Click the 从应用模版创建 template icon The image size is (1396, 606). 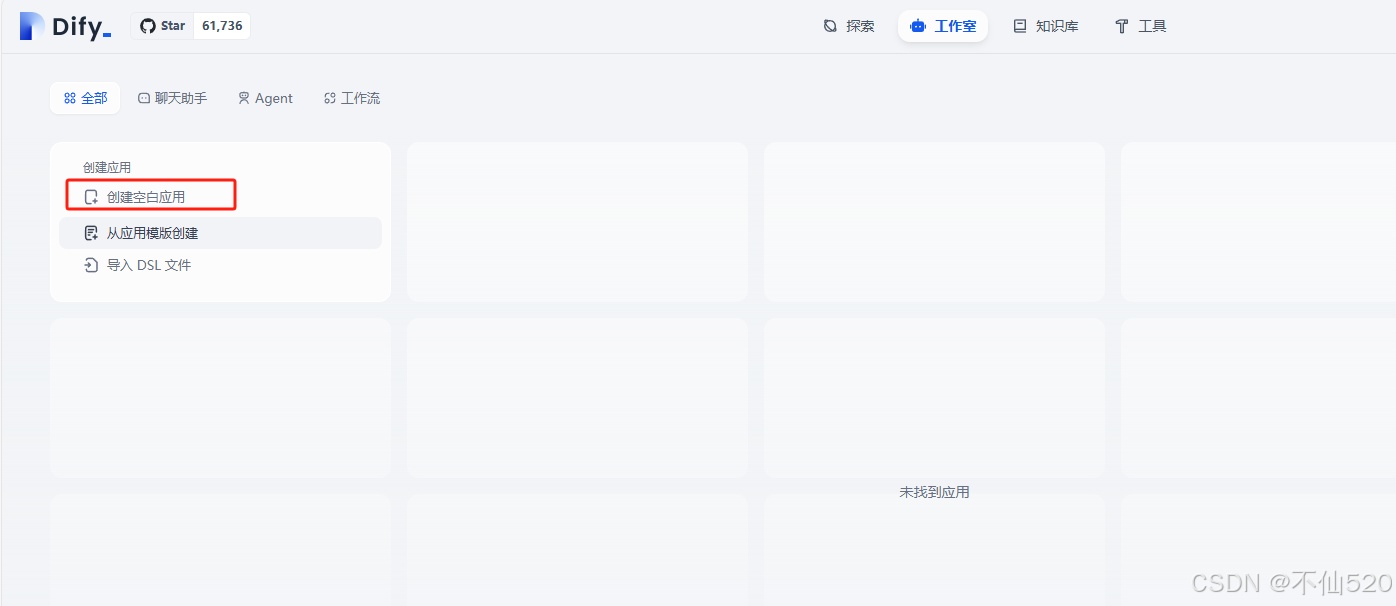pyautogui.click(x=89, y=232)
